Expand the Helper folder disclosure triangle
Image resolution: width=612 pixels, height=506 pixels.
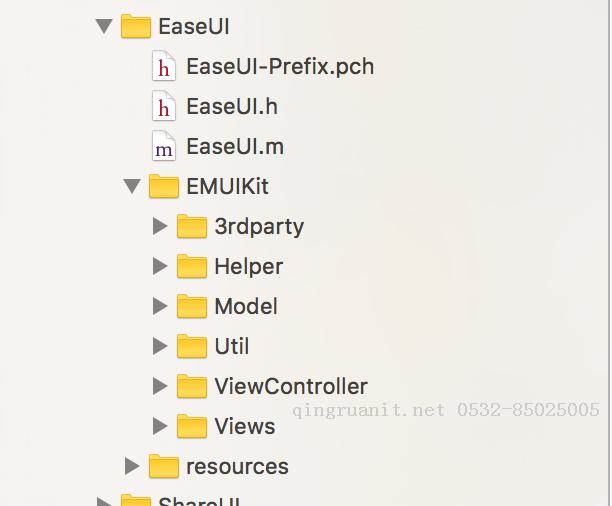click(160, 266)
